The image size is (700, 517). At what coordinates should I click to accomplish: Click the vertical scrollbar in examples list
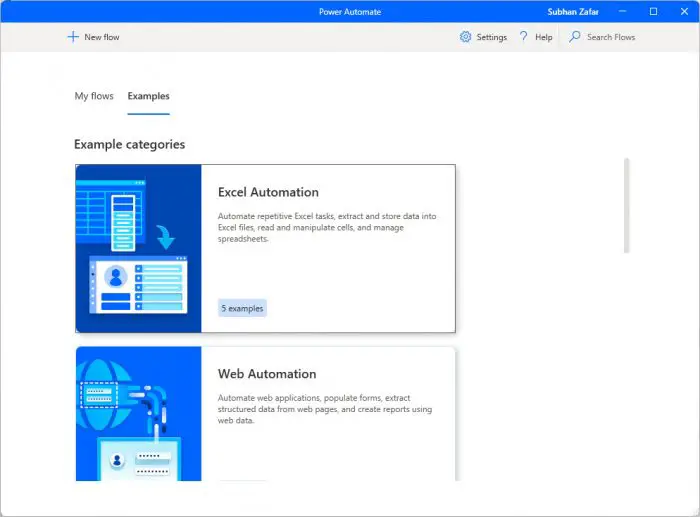coord(626,205)
